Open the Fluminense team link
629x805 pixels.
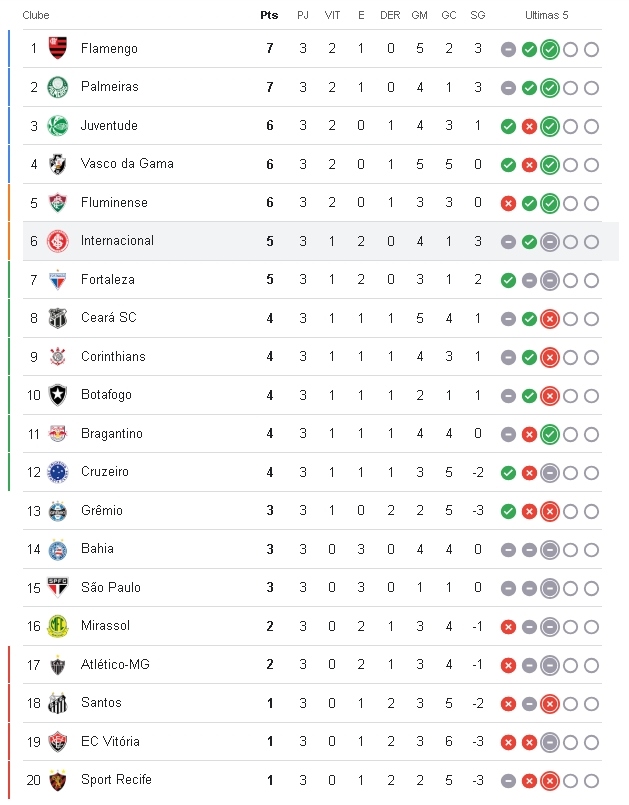tap(114, 202)
